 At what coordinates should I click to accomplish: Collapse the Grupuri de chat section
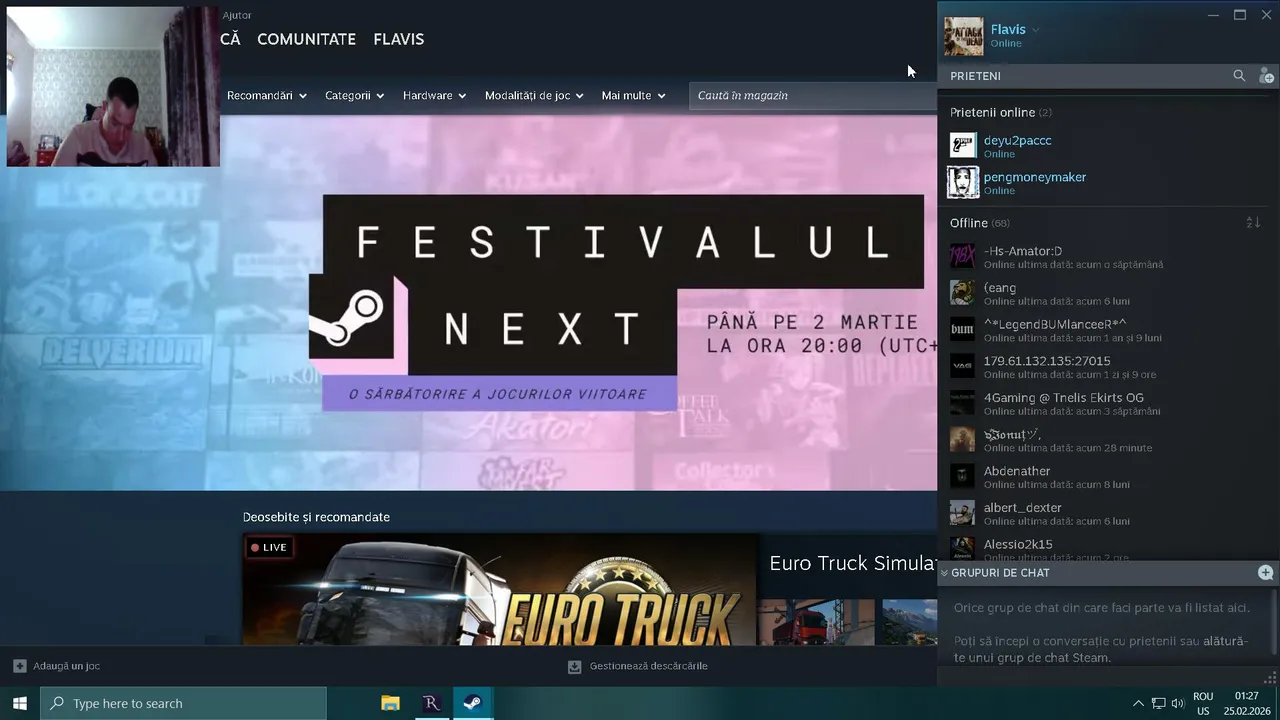click(944, 573)
